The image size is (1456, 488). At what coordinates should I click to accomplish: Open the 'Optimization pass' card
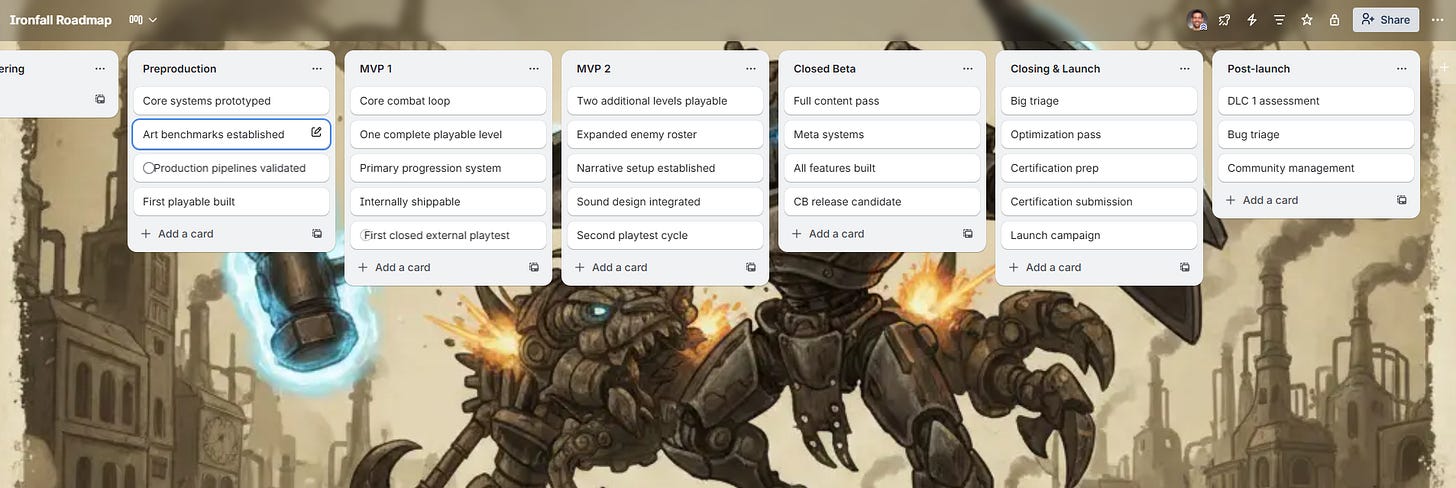coord(1099,135)
